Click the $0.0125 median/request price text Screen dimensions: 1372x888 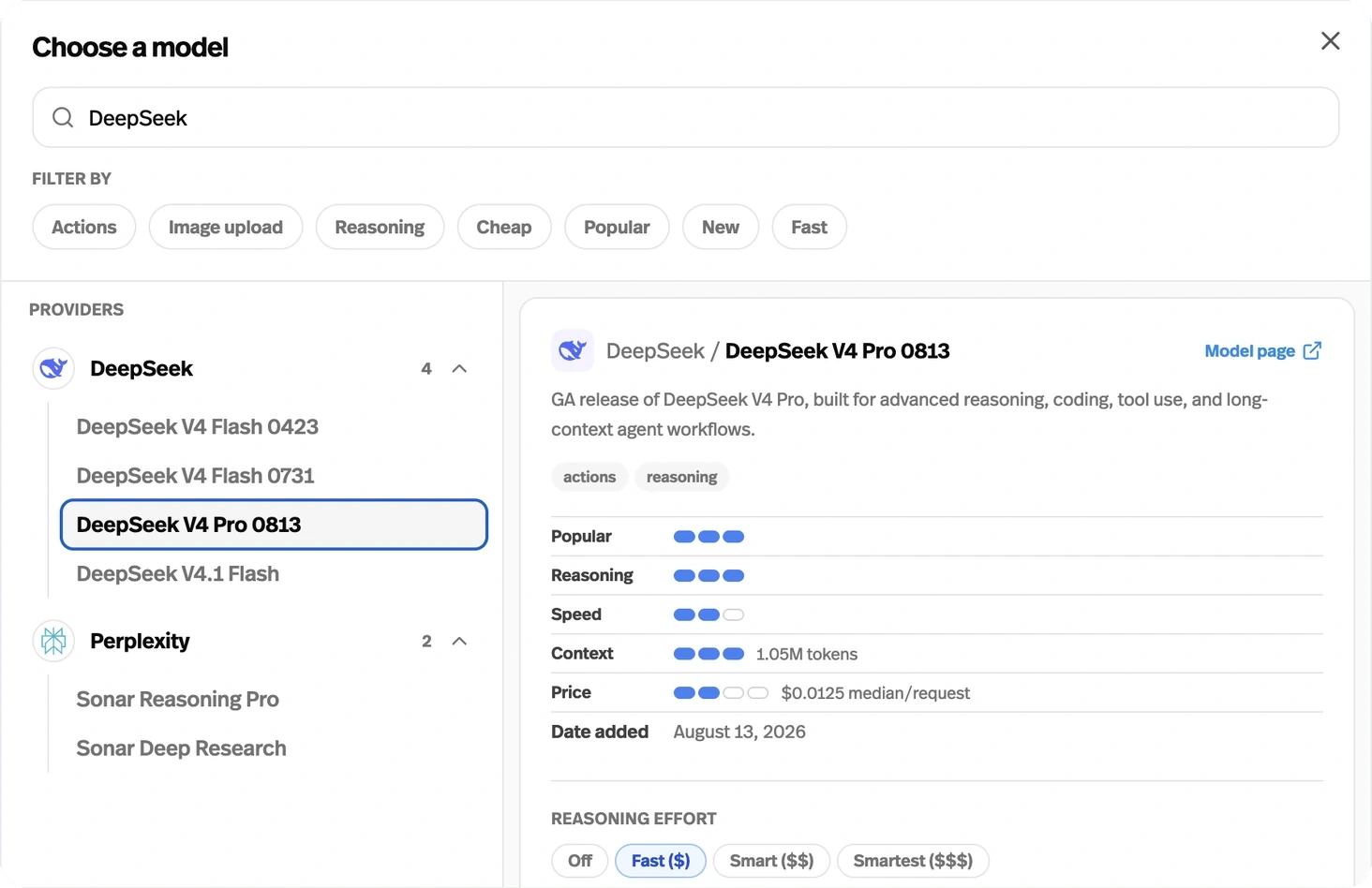(875, 693)
